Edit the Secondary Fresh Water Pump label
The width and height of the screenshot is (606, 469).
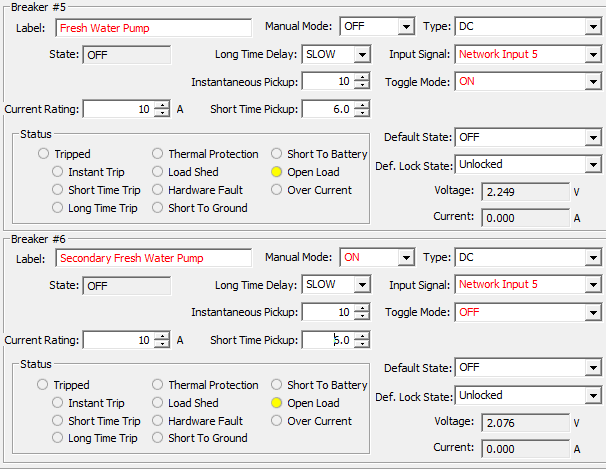point(153,258)
